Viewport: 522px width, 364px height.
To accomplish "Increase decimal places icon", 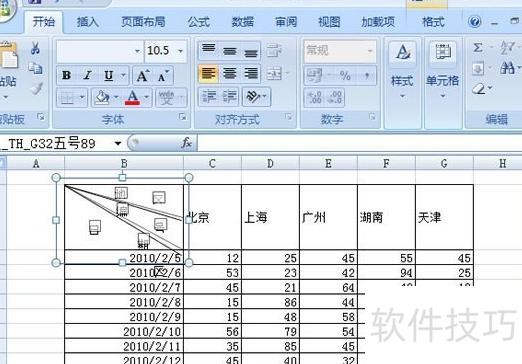I will (315, 97).
